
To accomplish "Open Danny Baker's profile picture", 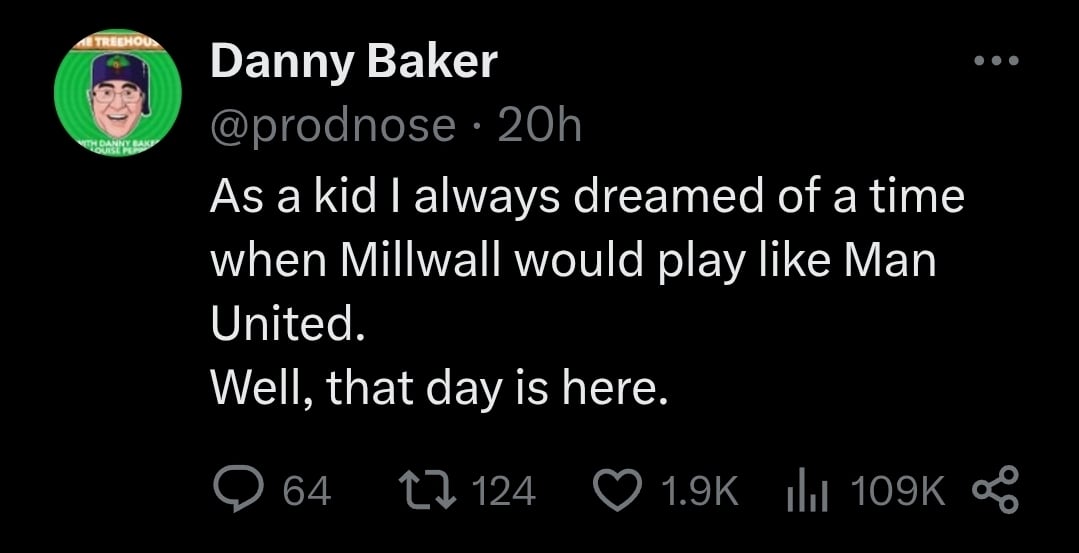I will (x=118, y=97).
